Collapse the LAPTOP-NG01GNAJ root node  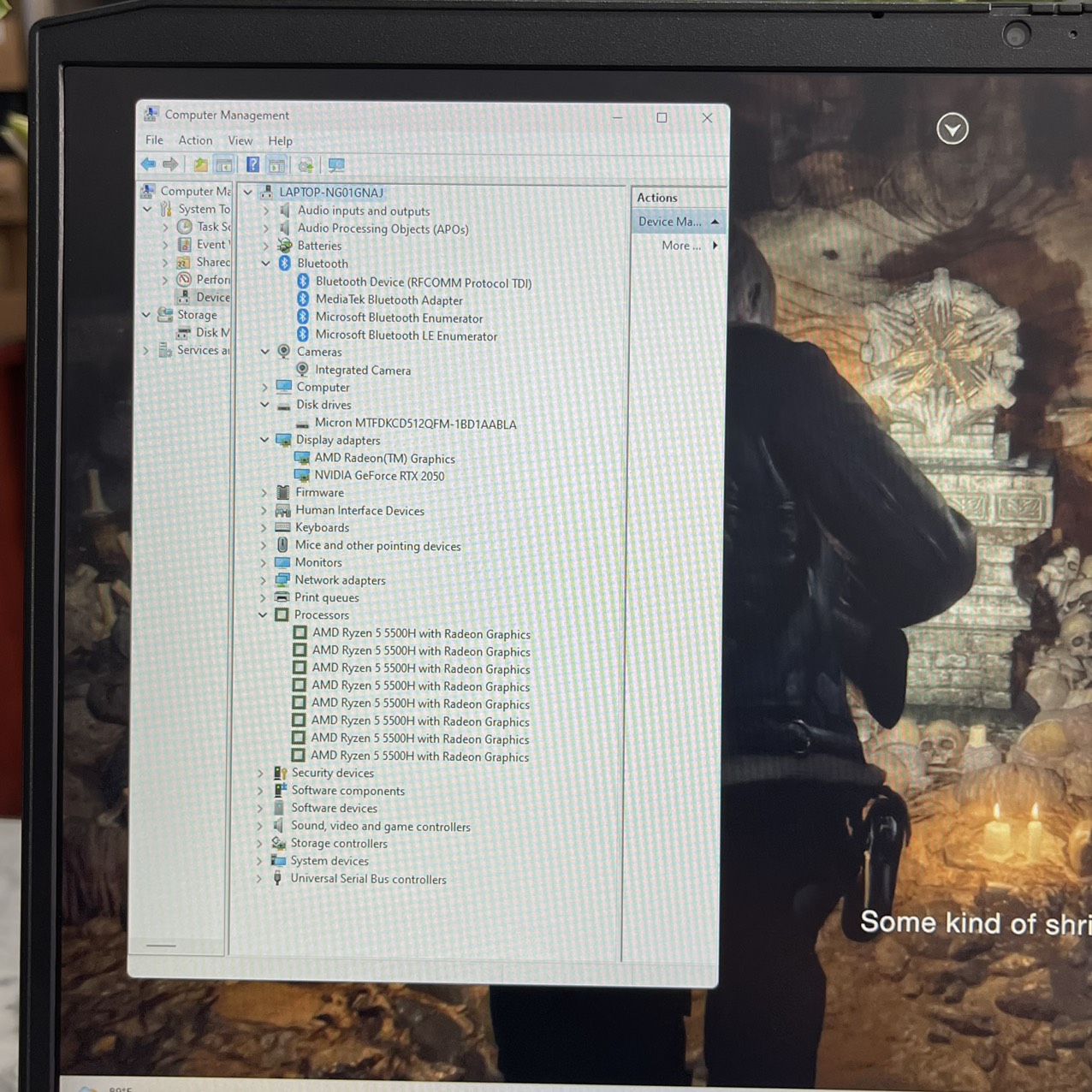tap(248, 193)
